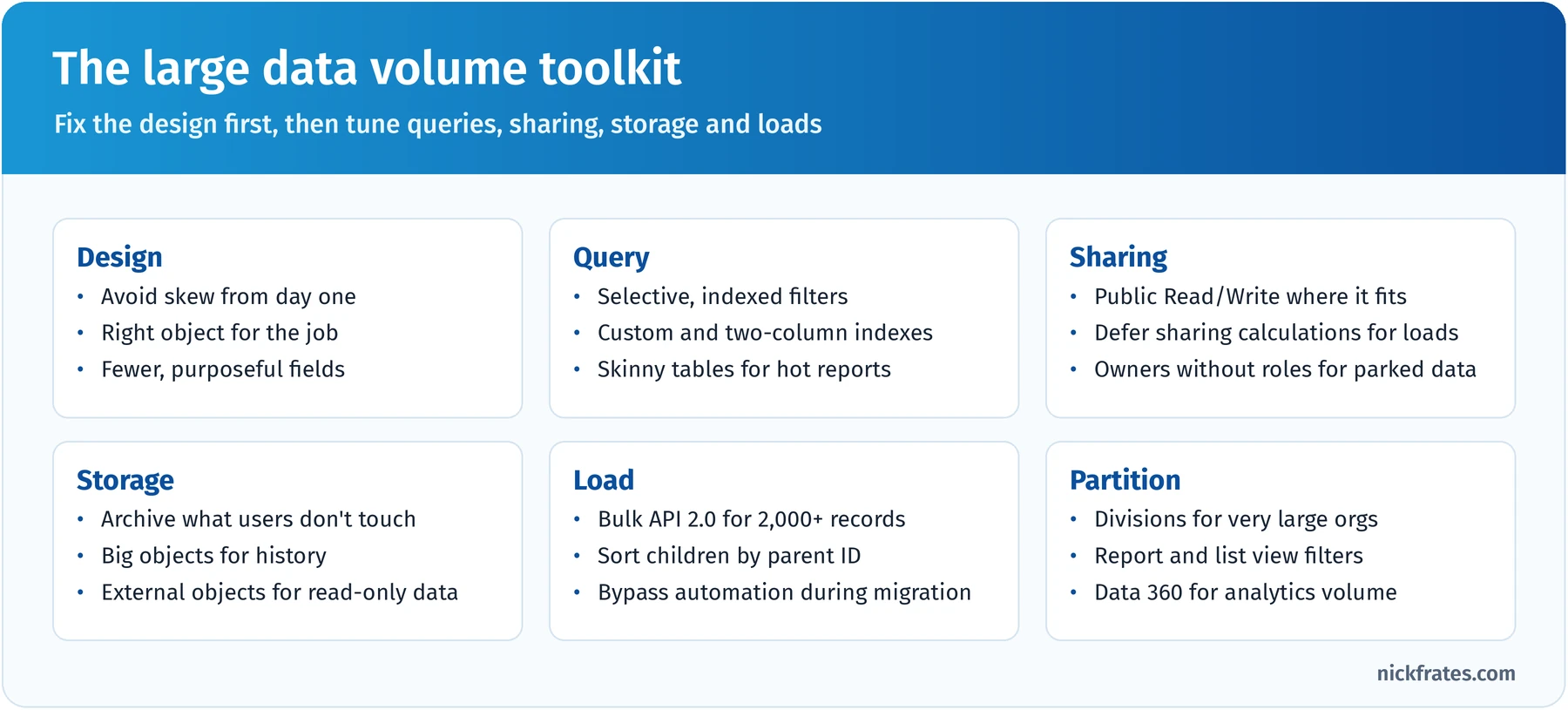
Task: Click the Load card heading
Action: (604, 481)
